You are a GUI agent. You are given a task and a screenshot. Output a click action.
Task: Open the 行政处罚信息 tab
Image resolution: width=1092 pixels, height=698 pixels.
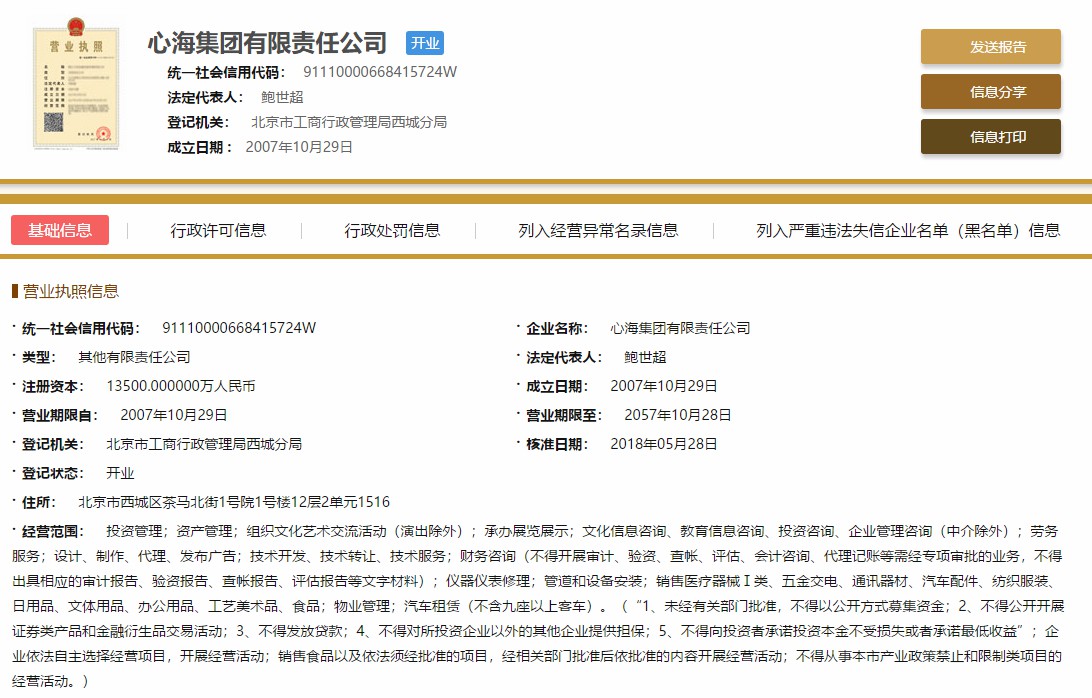pos(392,230)
